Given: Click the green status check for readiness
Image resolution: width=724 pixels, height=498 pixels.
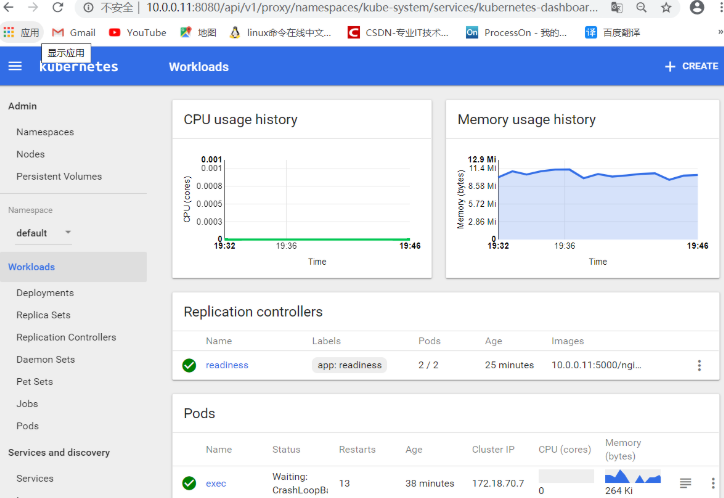Looking at the screenshot, I should pos(189,365).
